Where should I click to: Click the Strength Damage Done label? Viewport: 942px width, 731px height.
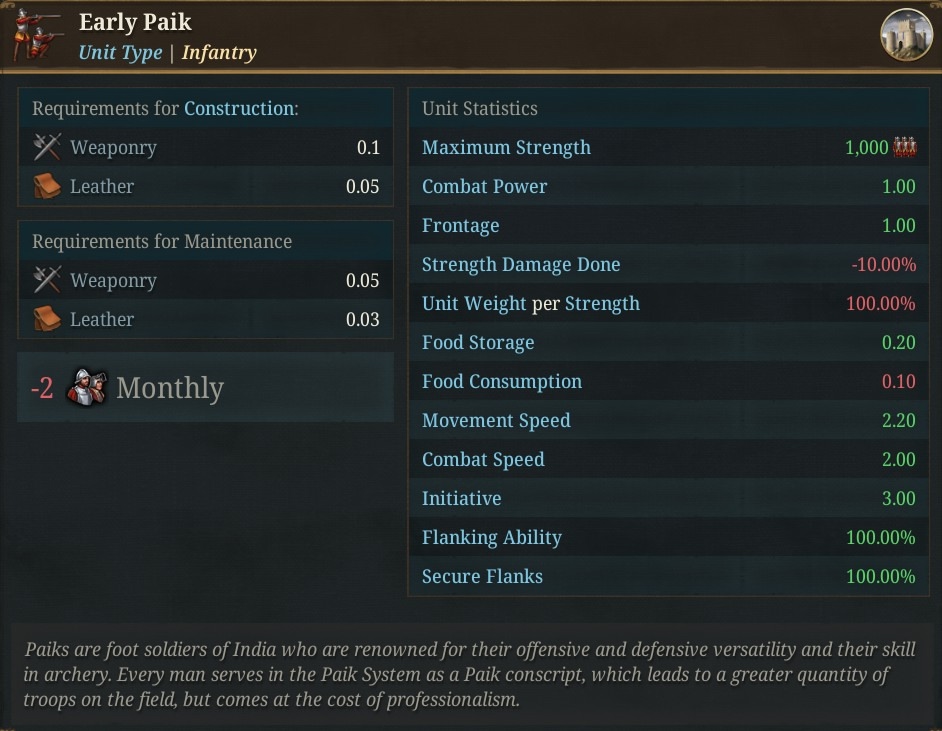[x=521, y=264]
